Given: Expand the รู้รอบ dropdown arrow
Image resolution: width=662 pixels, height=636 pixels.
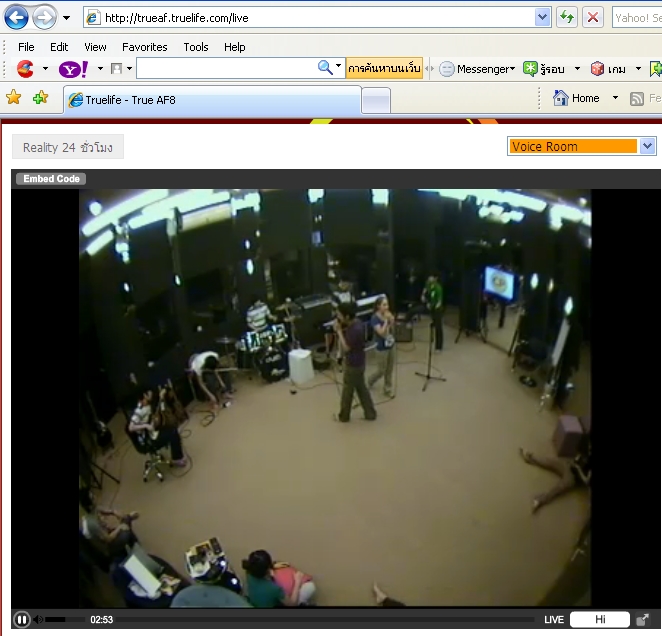Looking at the screenshot, I should point(577,68).
